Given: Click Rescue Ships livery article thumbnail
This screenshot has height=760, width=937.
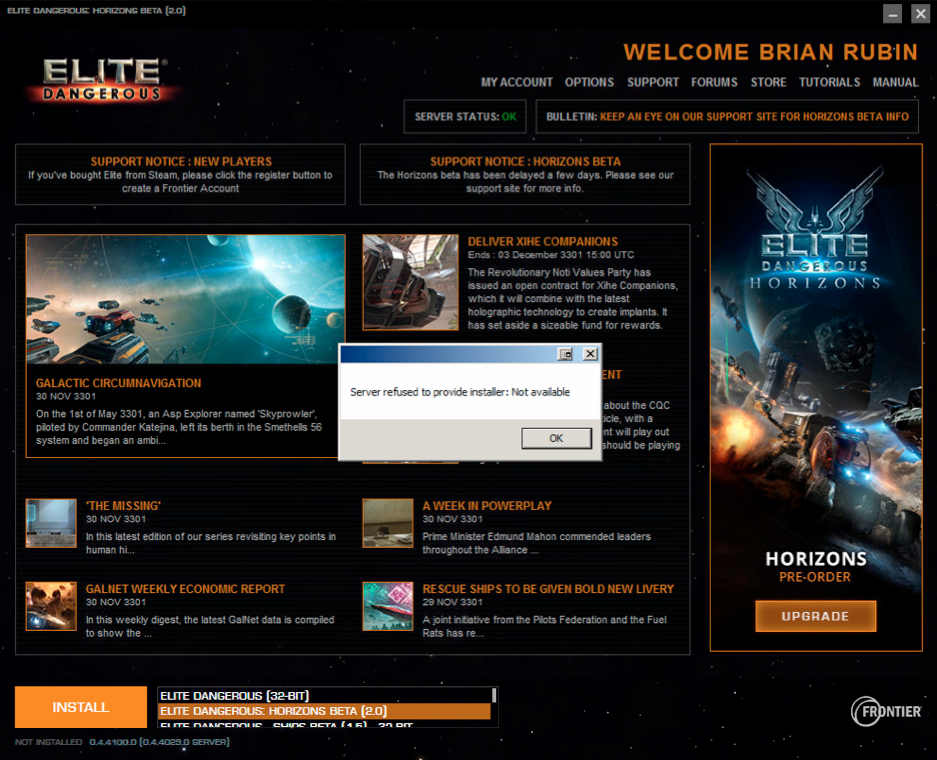Looking at the screenshot, I should tap(388, 606).
